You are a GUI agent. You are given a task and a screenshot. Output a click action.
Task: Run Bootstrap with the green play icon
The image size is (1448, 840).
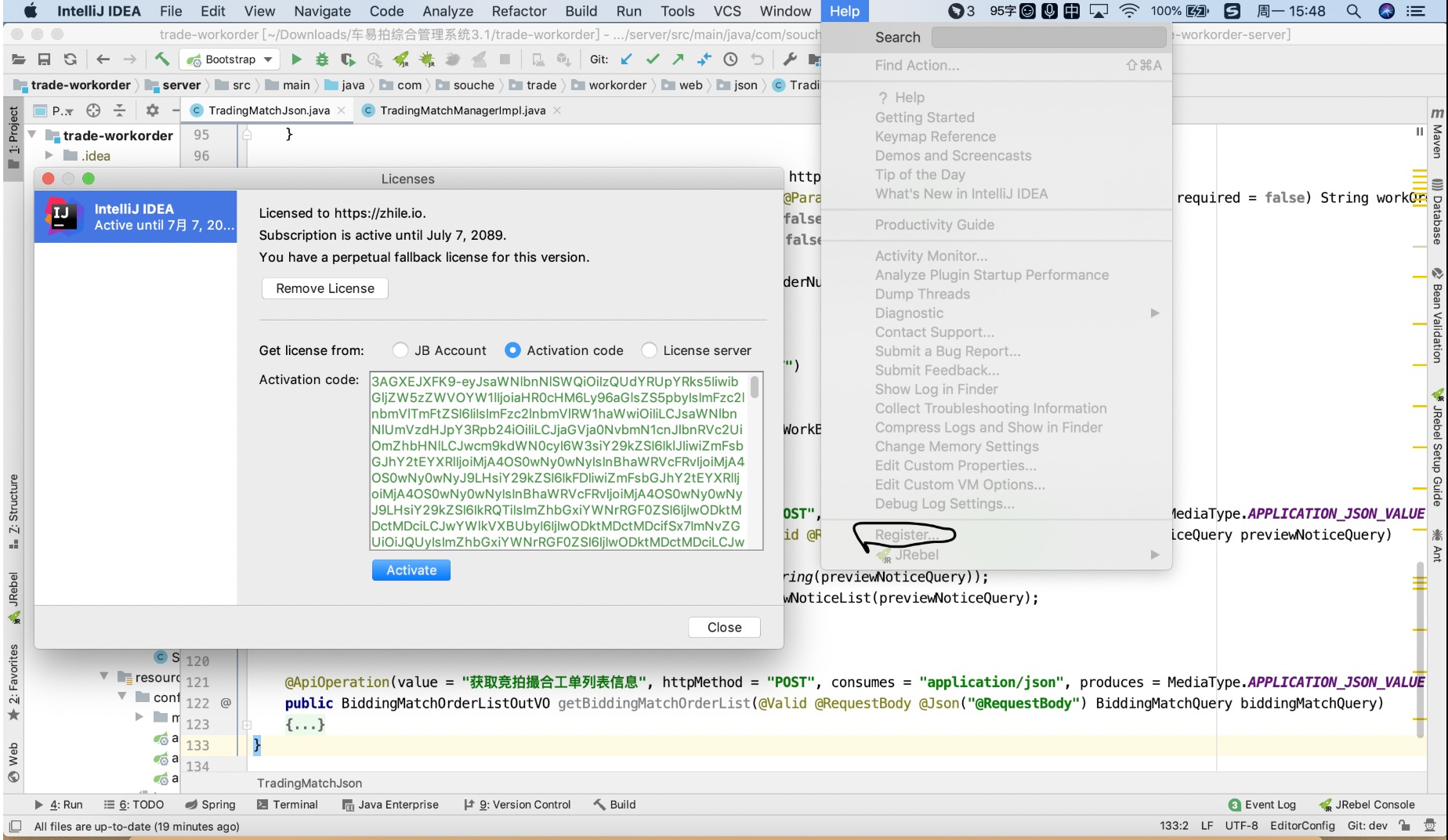(x=296, y=60)
